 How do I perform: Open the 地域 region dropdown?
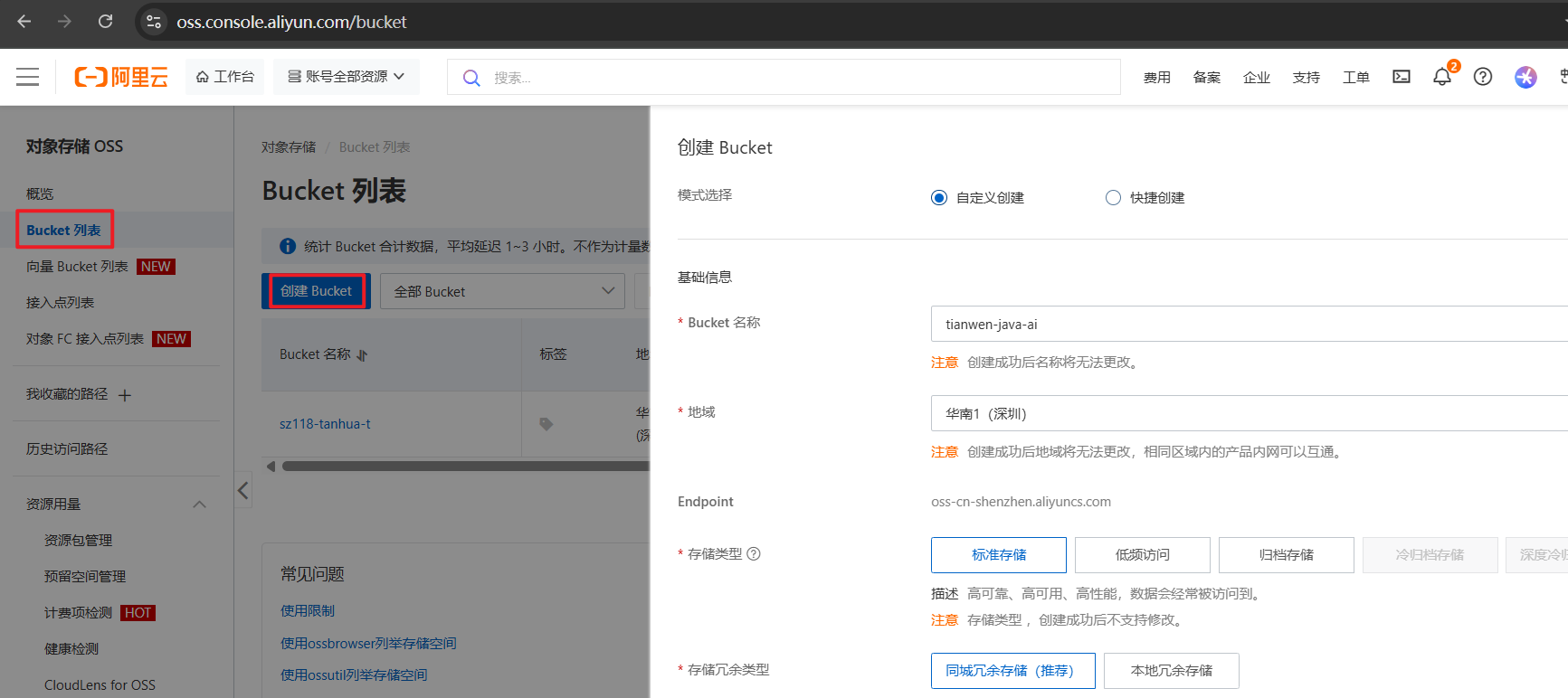(1249, 413)
